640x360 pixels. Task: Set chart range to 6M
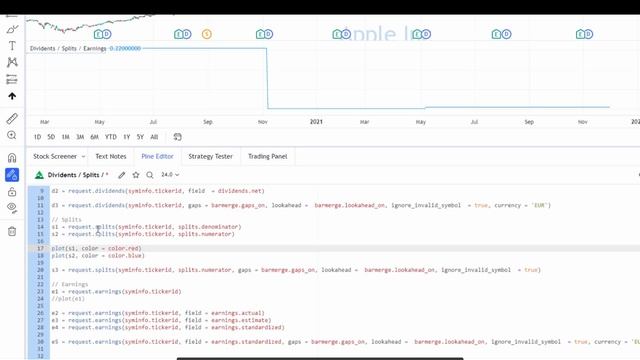[94, 137]
